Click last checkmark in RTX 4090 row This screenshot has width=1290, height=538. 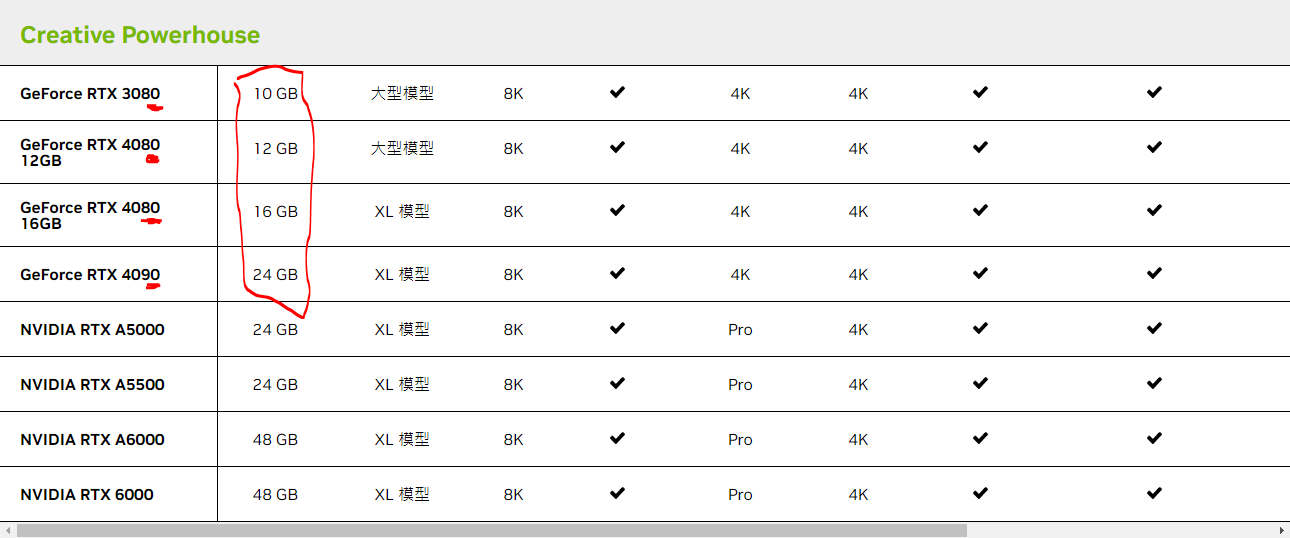click(x=1154, y=273)
